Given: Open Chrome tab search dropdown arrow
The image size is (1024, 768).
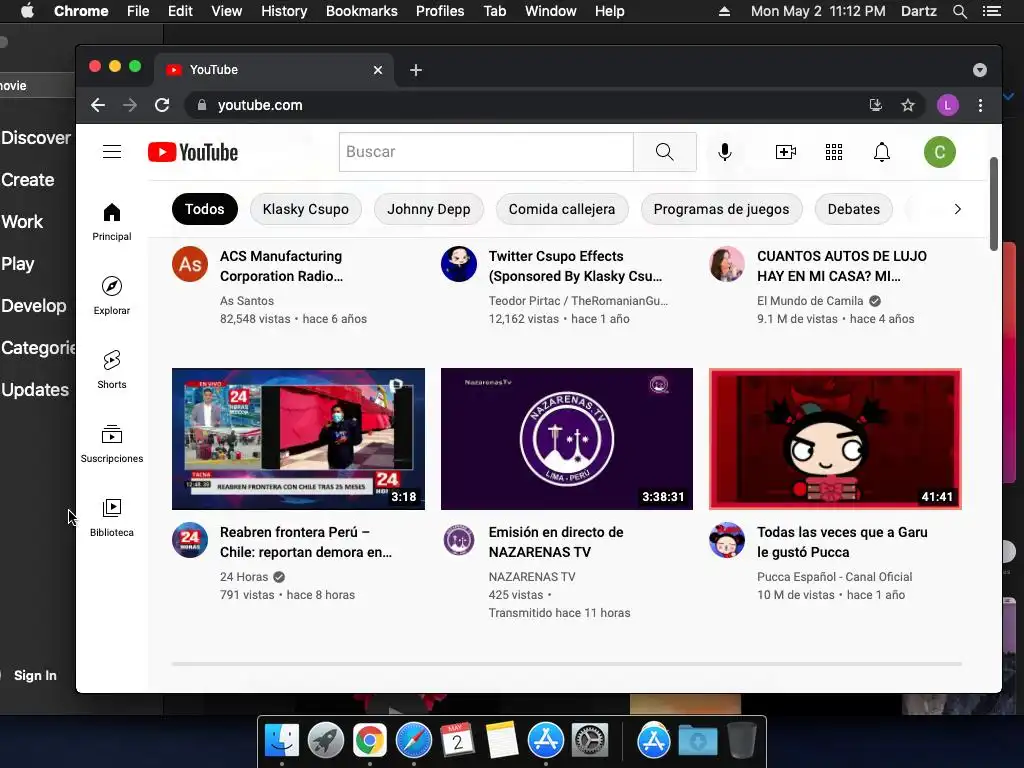Looking at the screenshot, I should coord(980,70).
